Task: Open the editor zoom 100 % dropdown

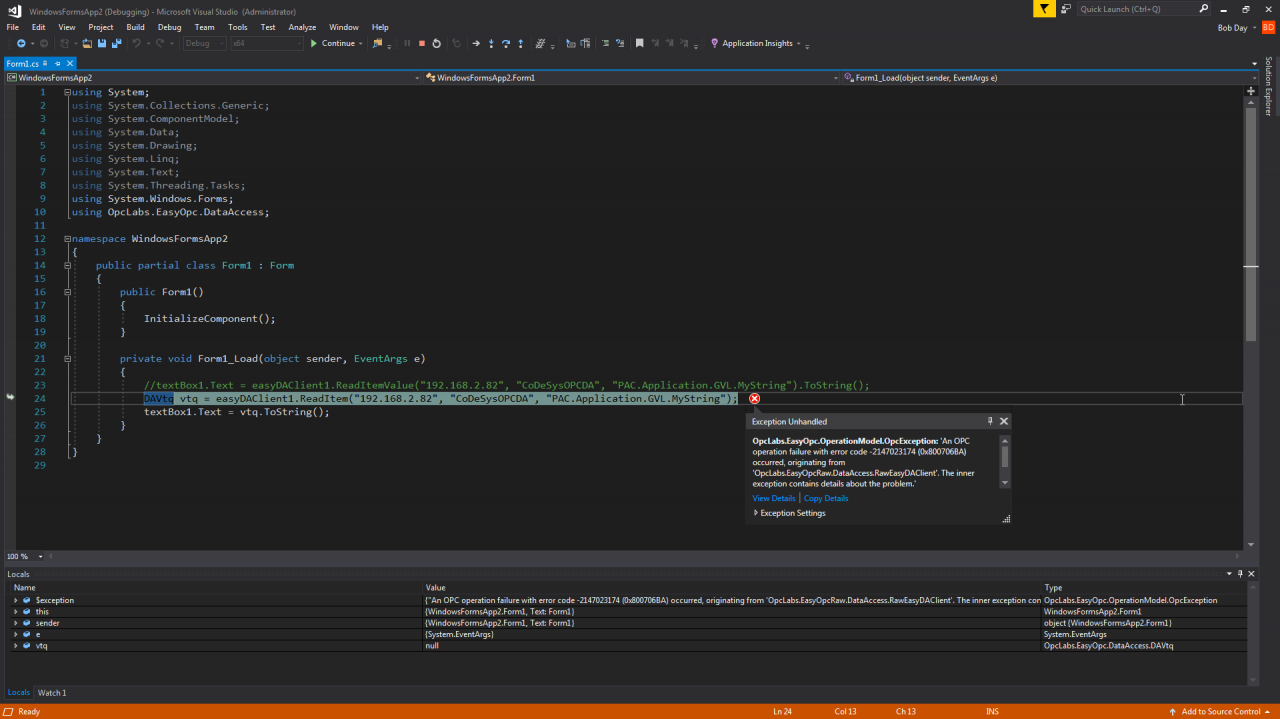Action: coord(41,557)
